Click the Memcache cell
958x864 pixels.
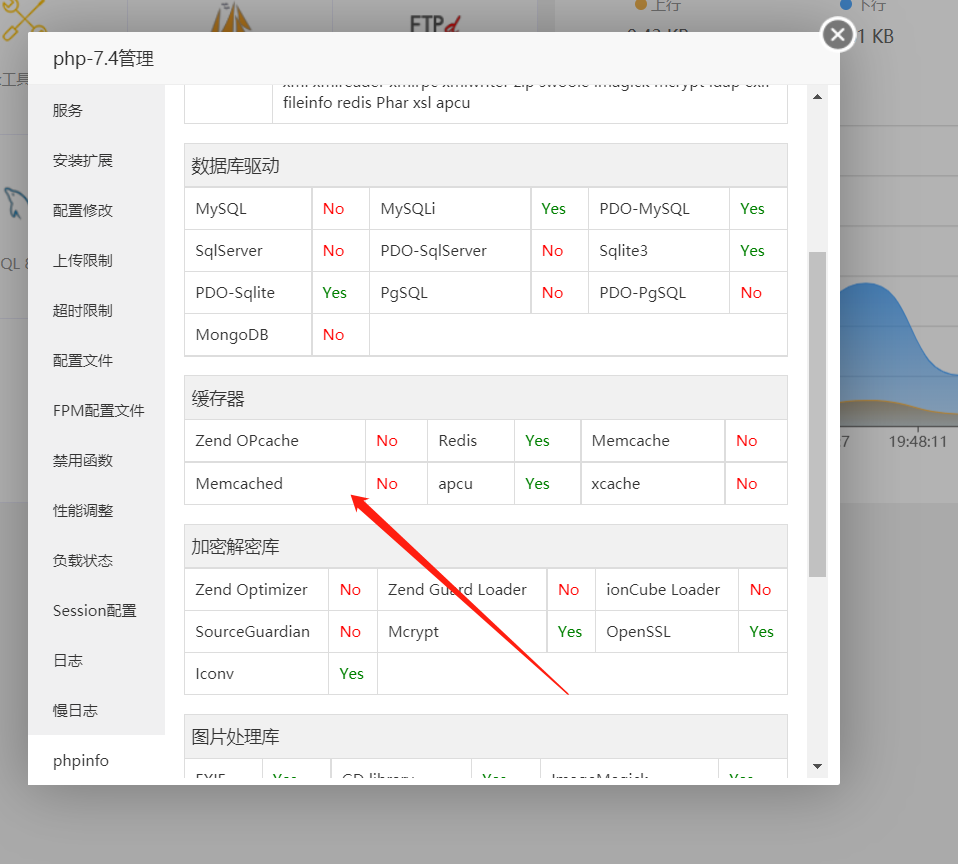(653, 441)
